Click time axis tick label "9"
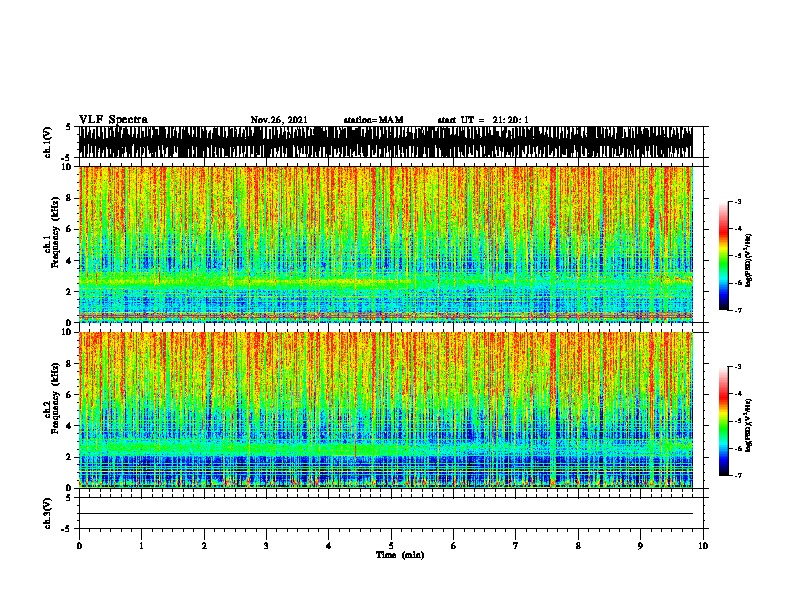Screen dimensions: 792x612 (x=640, y=546)
